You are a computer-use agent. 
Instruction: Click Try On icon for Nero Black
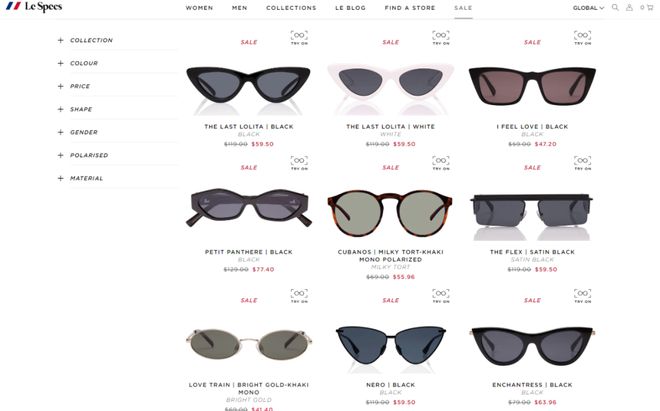pyautogui.click(x=441, y=296)
